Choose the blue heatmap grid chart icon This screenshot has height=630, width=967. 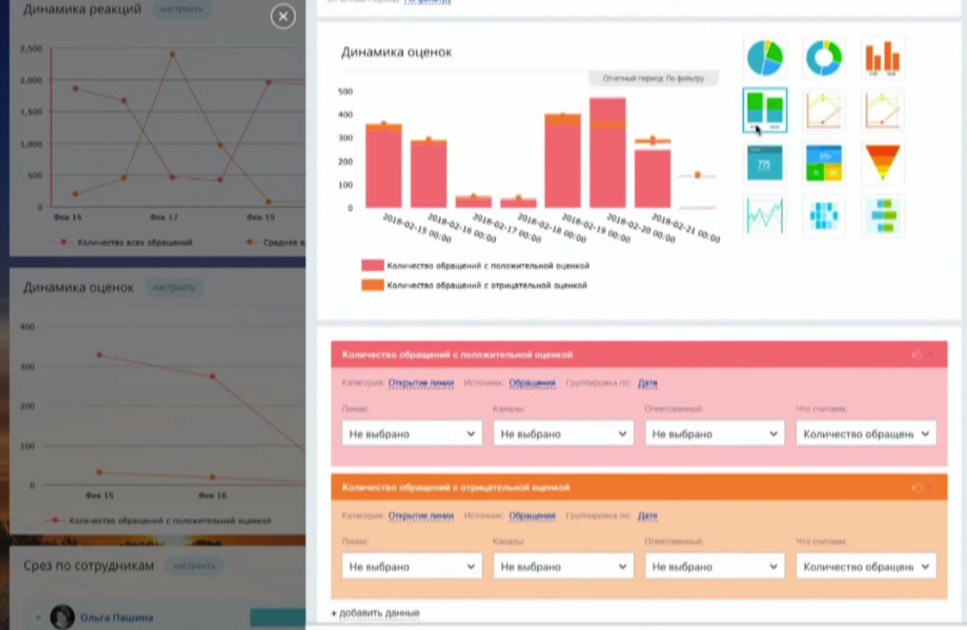tap(823, 216)
